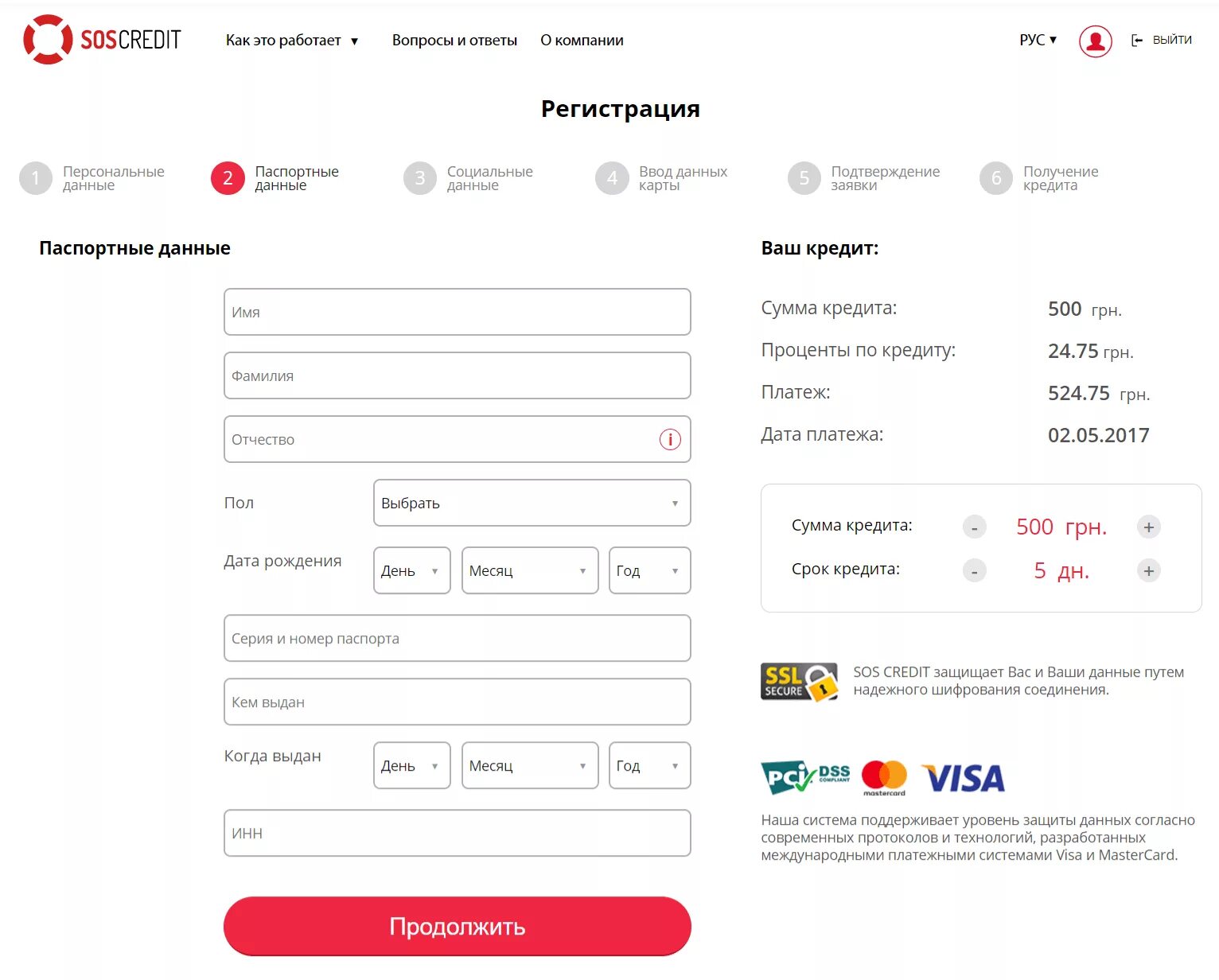Go to Вопросы и ответы page
This screenshot has height=980, width=1219.
(x=454, y=41)
